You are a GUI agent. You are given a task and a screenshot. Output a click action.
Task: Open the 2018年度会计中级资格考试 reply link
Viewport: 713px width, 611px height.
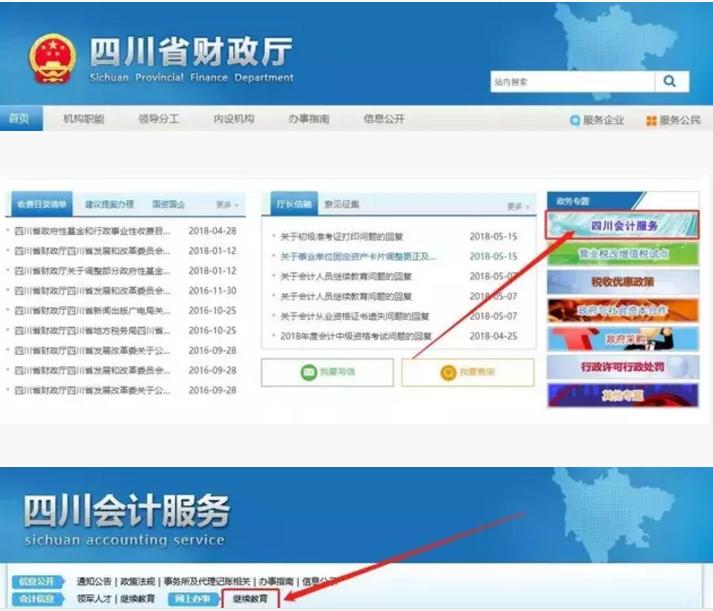356,337
